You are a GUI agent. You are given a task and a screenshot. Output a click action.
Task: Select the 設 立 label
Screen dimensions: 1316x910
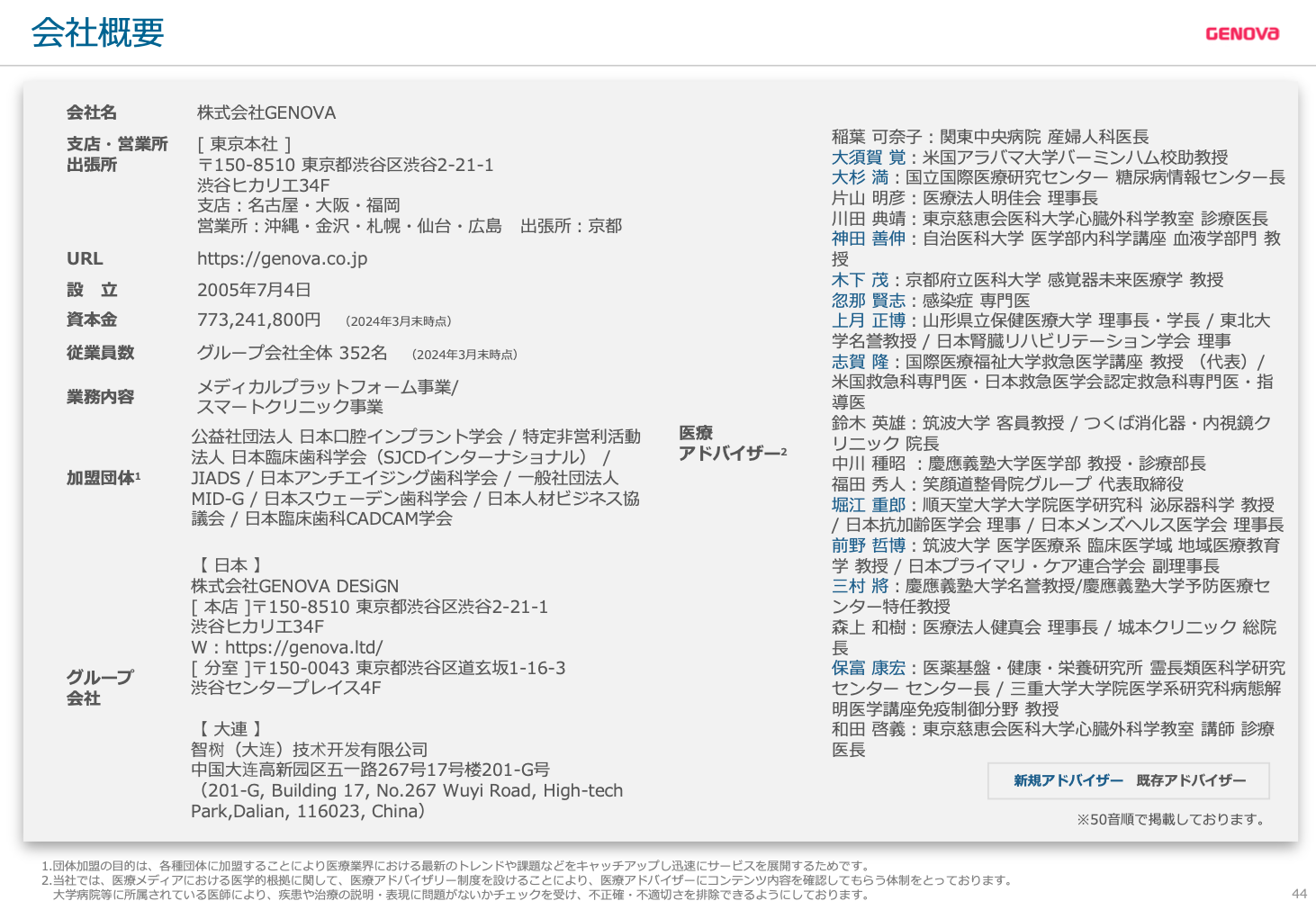click(91, 290)
